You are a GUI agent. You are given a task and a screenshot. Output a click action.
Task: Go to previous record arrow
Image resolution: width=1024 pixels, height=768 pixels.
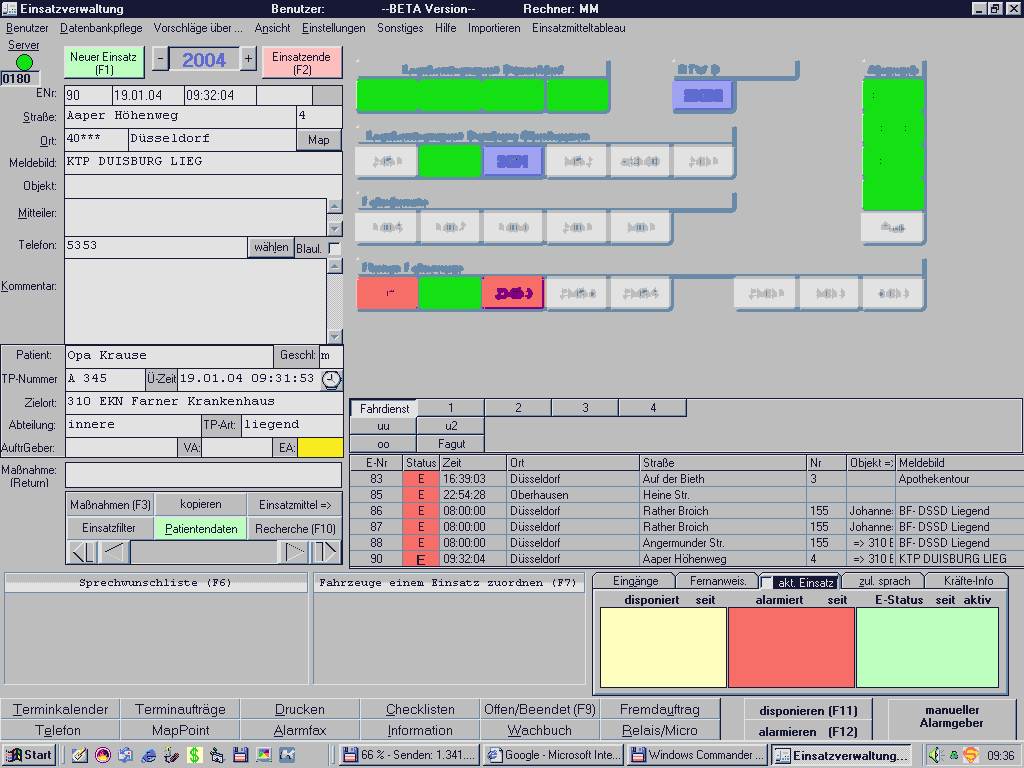click(115, 552)
